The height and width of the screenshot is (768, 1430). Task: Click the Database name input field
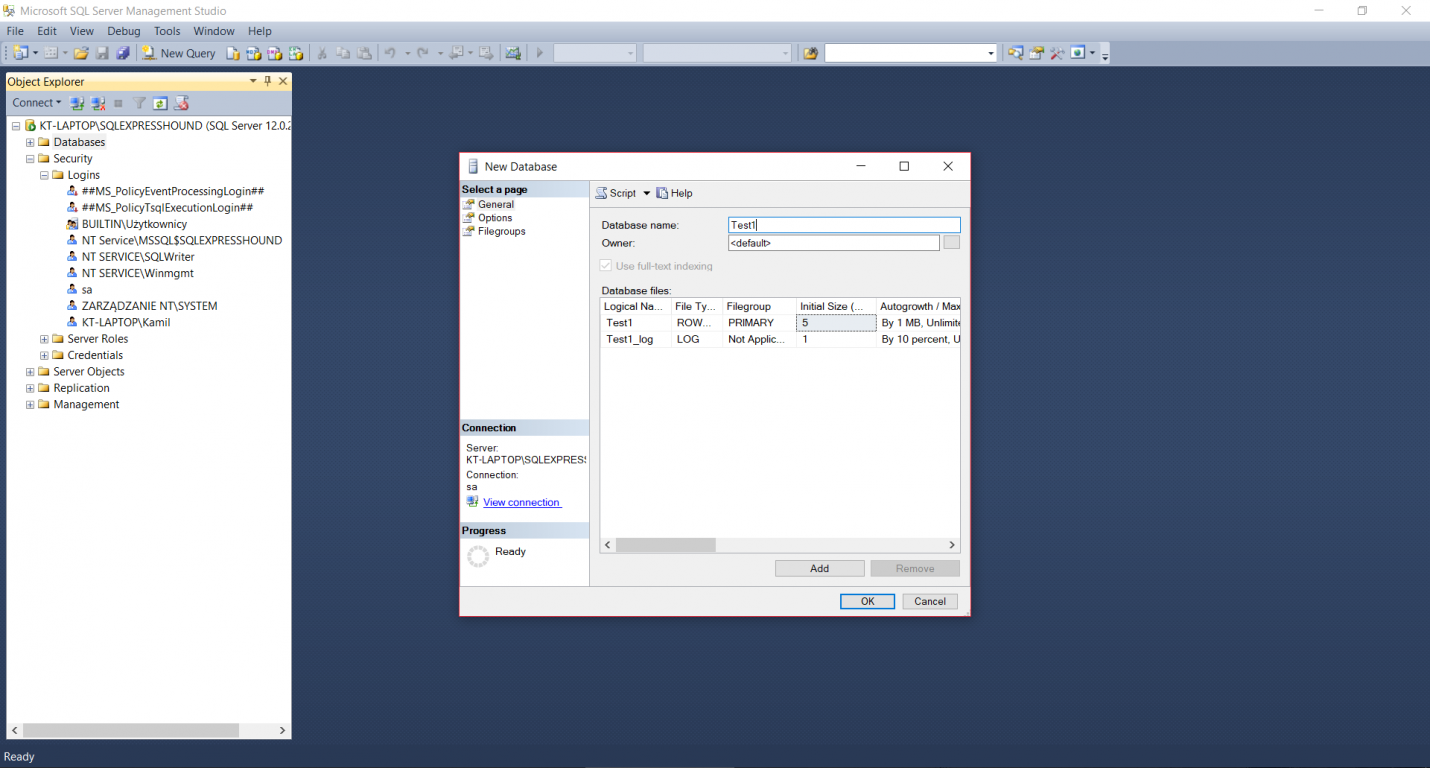pos(844,225)
